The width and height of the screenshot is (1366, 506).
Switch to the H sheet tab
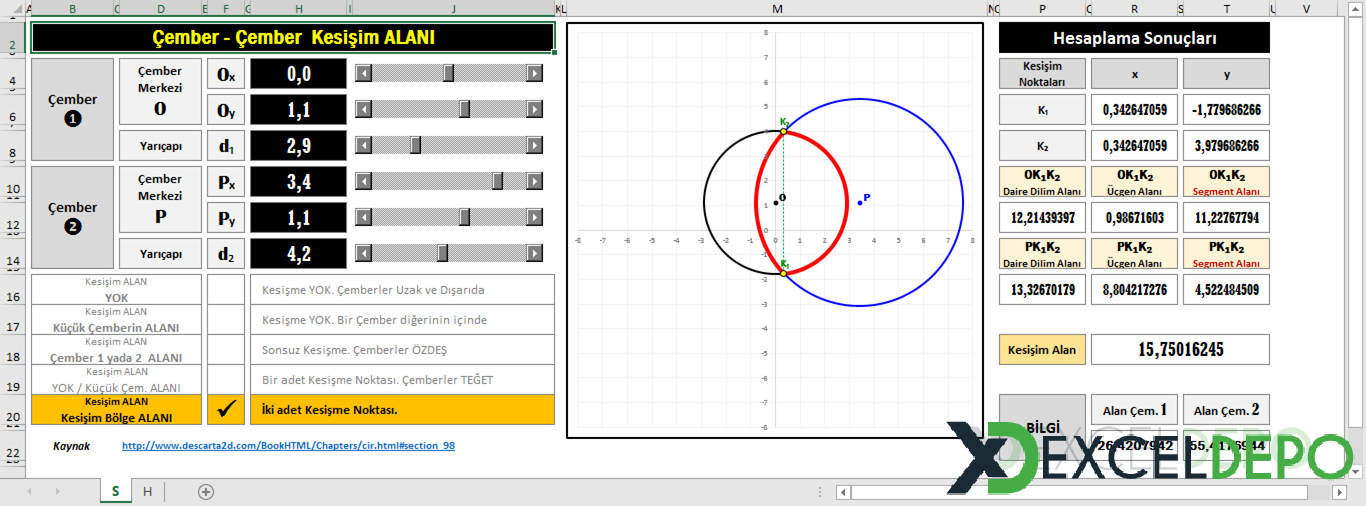pyautogui.click(x=147, y=491)
